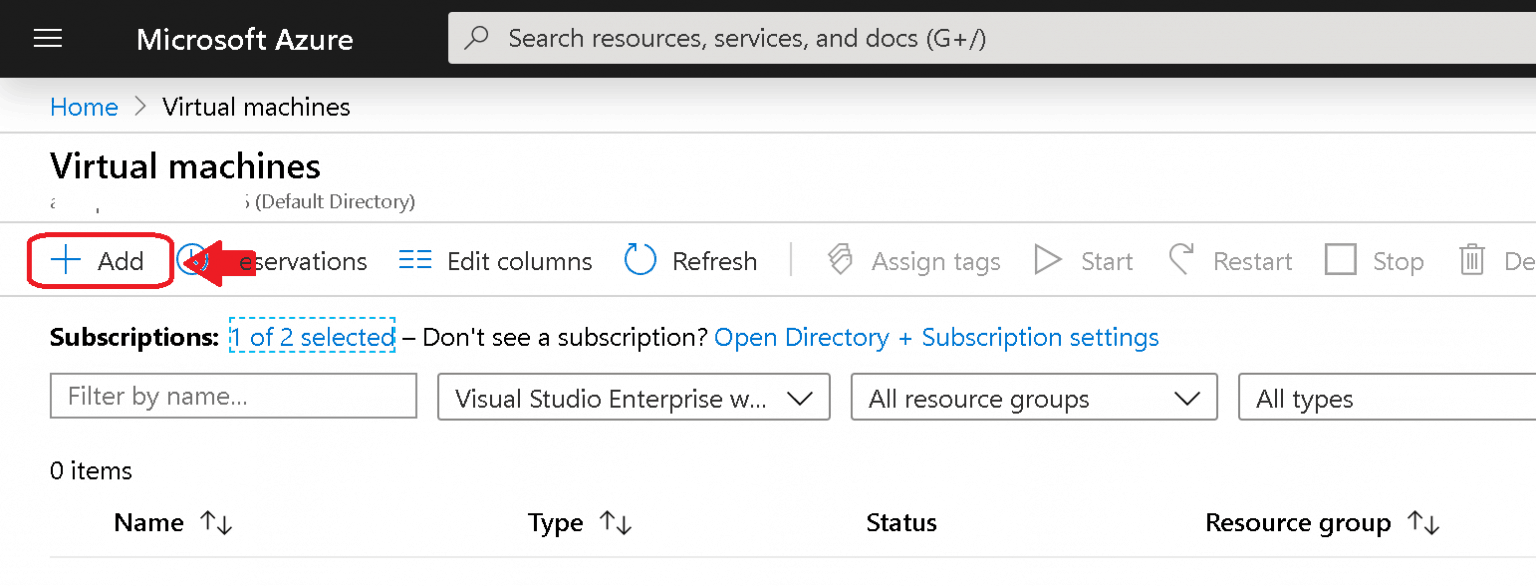This screenshot has height=587, width=1536.
Task: Sort the list by Name
Action: 172,522
